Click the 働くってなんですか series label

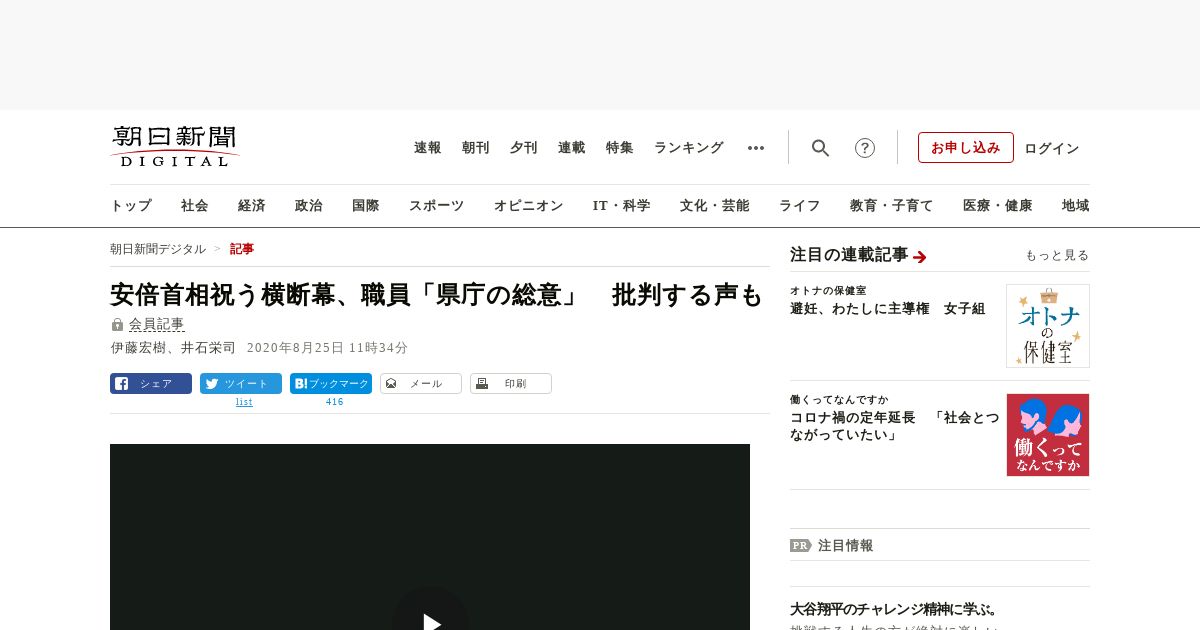839,400
